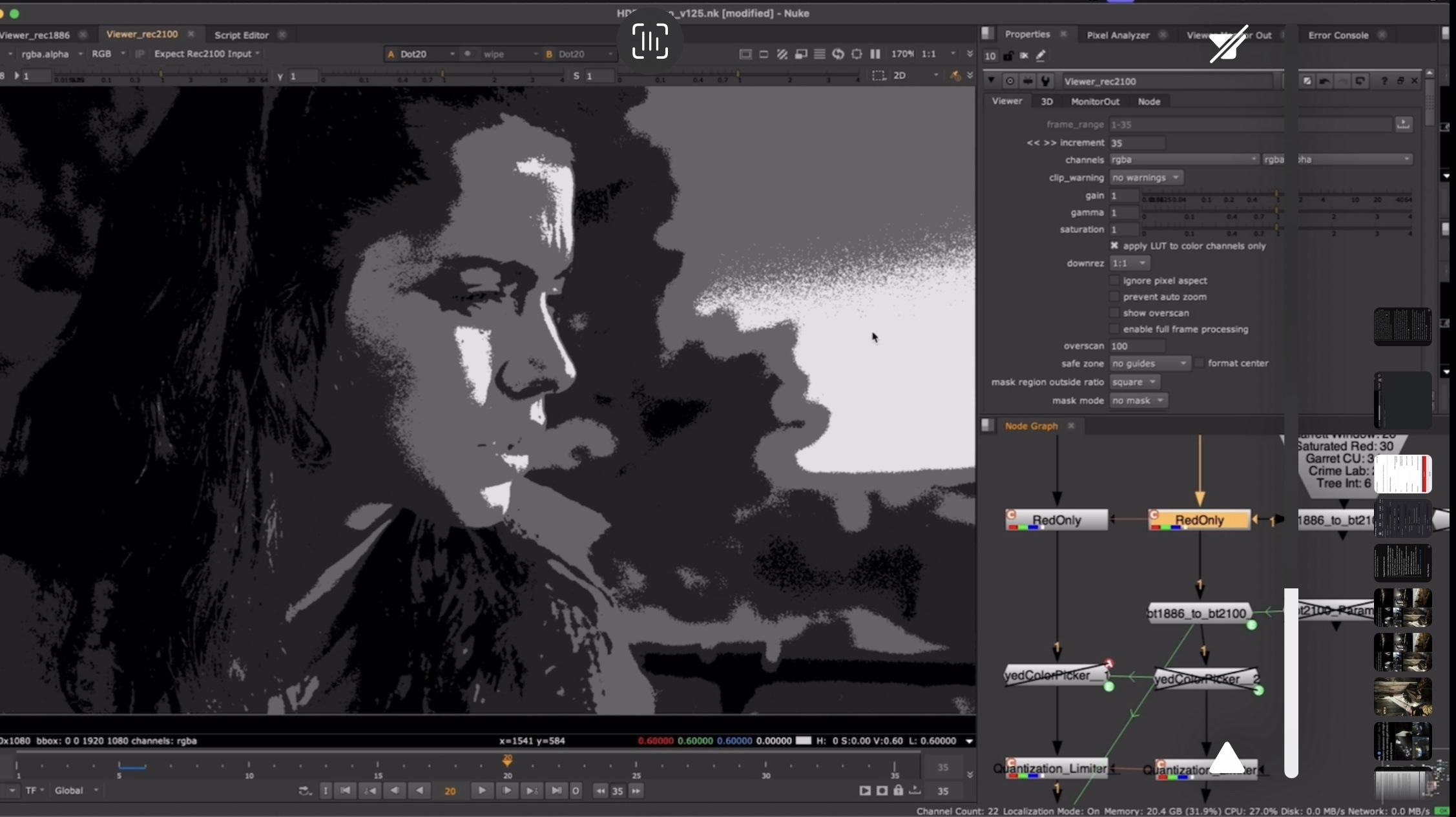Pause viewer updates with the pause icon
Screen dimensions: 1456x817
click(x=875, y=54)
